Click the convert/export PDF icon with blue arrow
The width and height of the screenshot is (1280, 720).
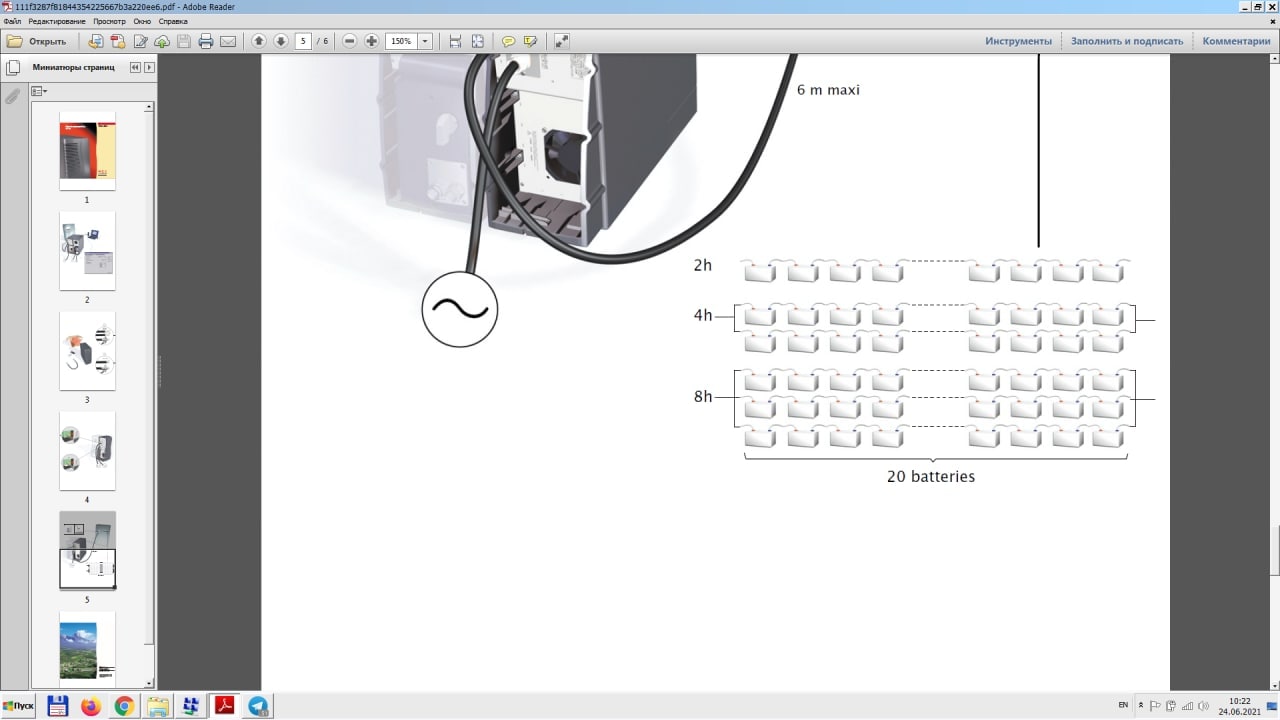pyautogui.click(x=96, y=41)
